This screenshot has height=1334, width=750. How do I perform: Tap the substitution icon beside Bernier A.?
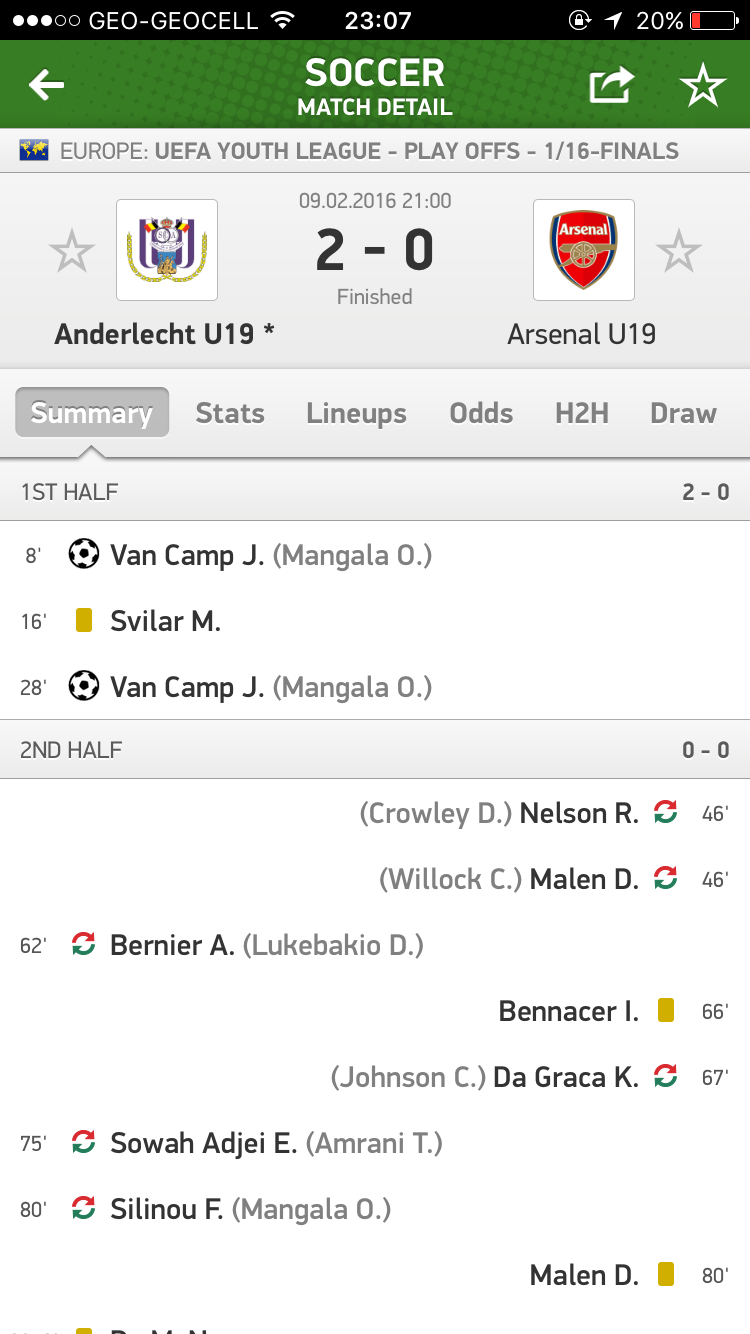tap(84, 944)
